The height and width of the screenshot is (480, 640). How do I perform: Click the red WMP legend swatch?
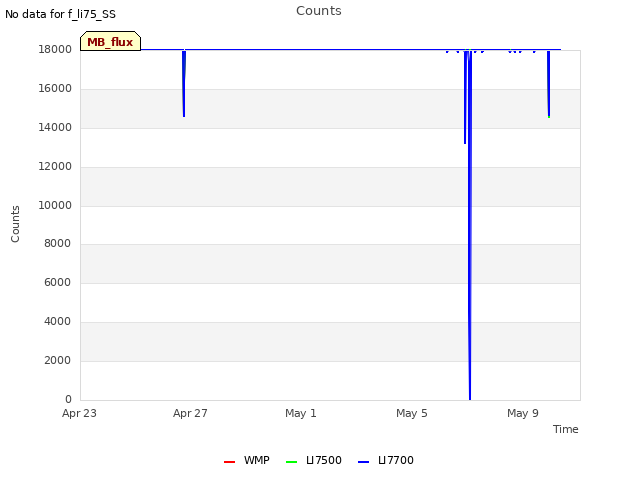pyautogui.click(x=229, y=462)
